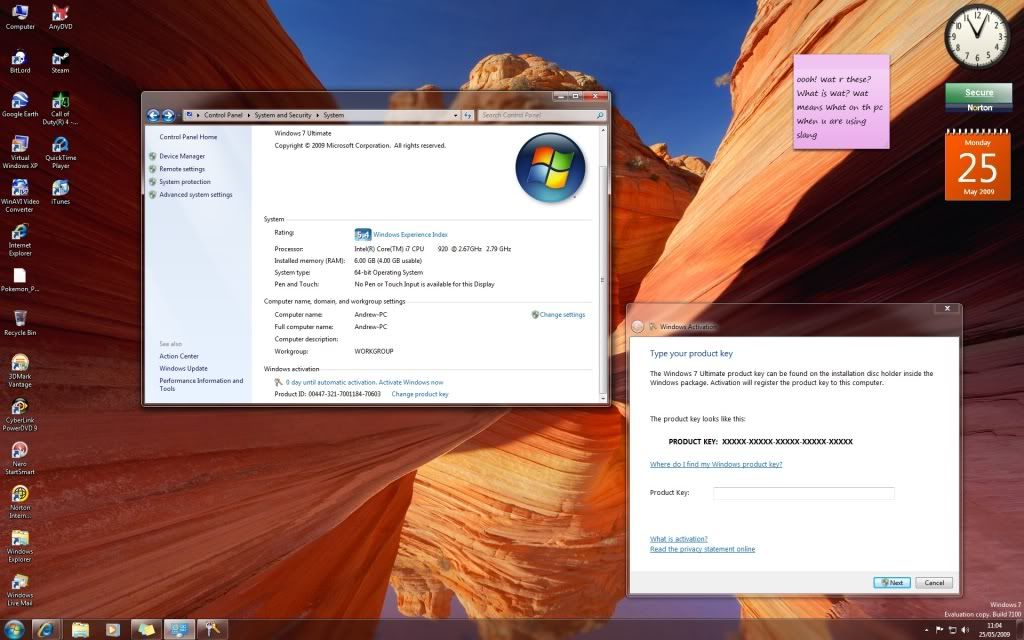Click Change product key link
Screen dimensions: 1024x640
[x=420, y=394]
